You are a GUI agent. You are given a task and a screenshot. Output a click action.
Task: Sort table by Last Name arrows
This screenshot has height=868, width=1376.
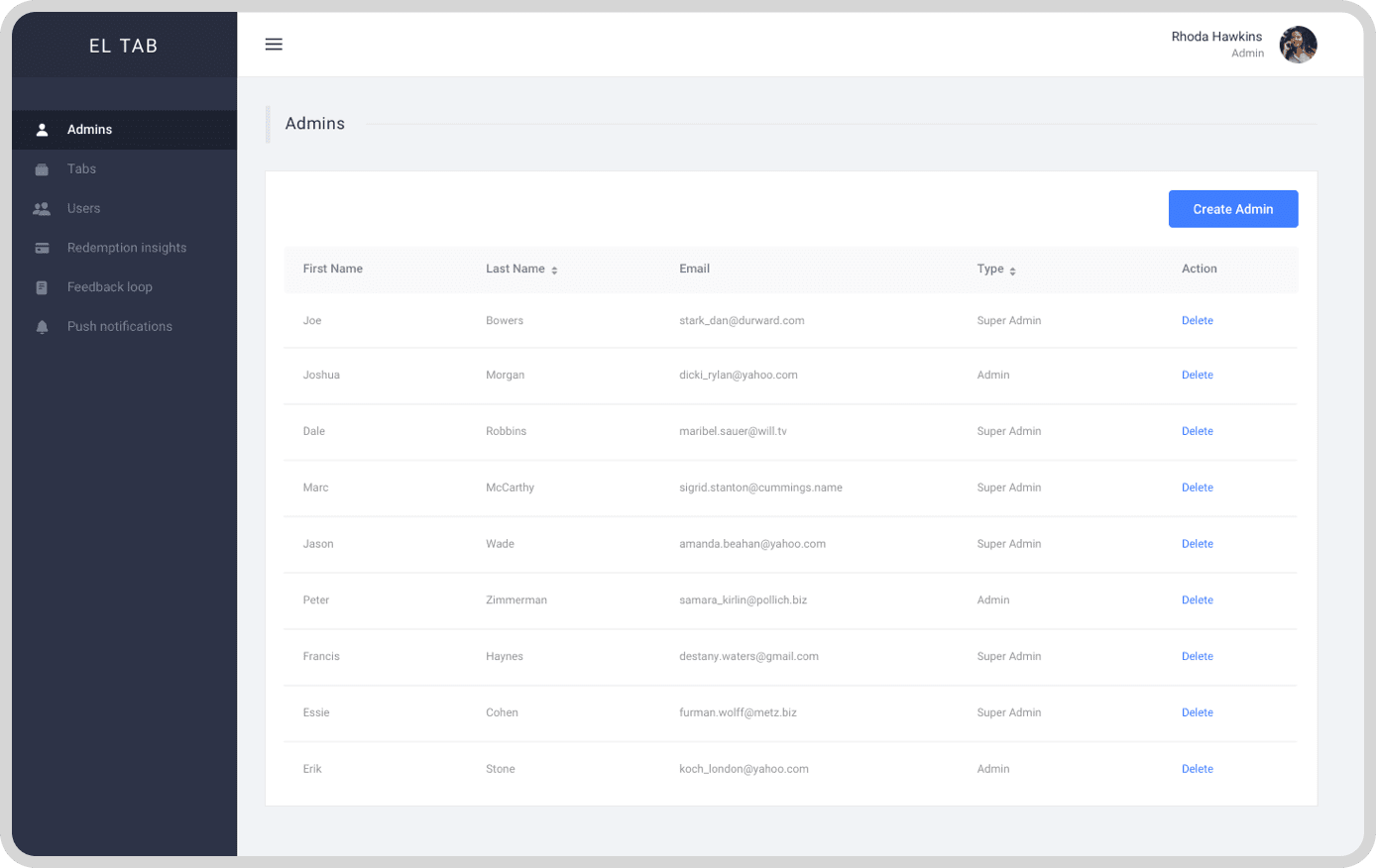click(554, 271)
